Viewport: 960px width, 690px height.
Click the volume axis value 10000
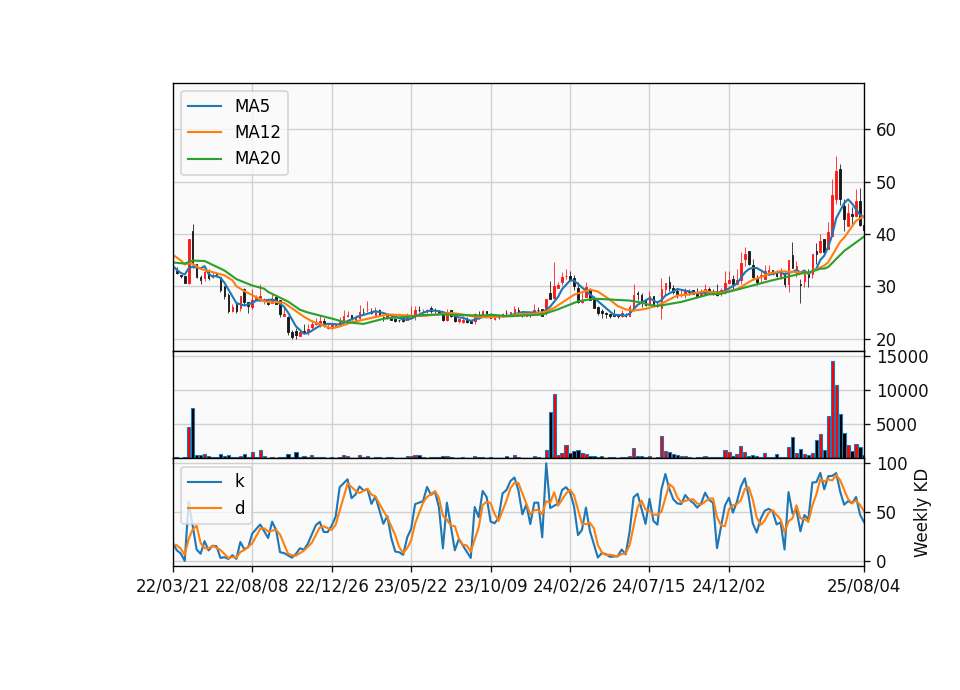(902, 391)
